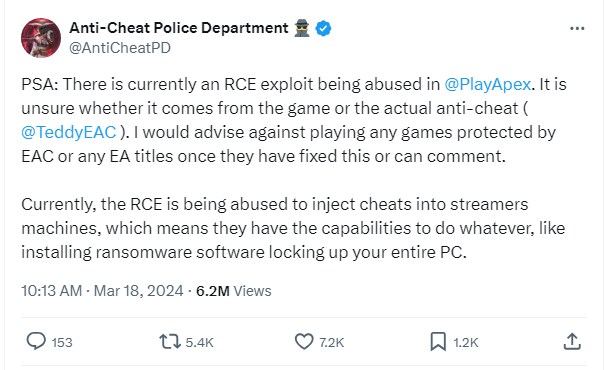Viewport: 605px width, 370px height.
Task: Bookmark this tweet
Action: click(438, 342)
